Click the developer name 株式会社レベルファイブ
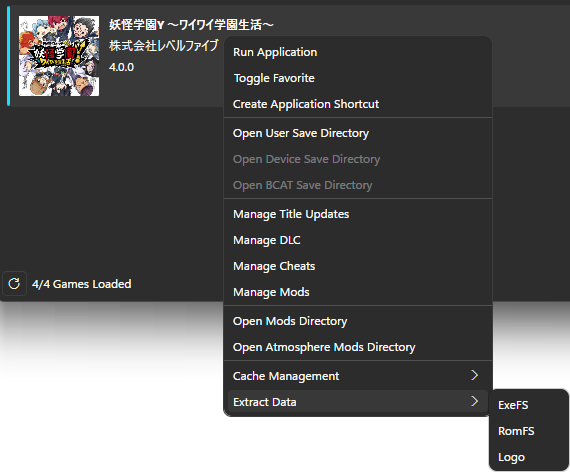This screenshot has width=570, height=472. pos(164,45)
